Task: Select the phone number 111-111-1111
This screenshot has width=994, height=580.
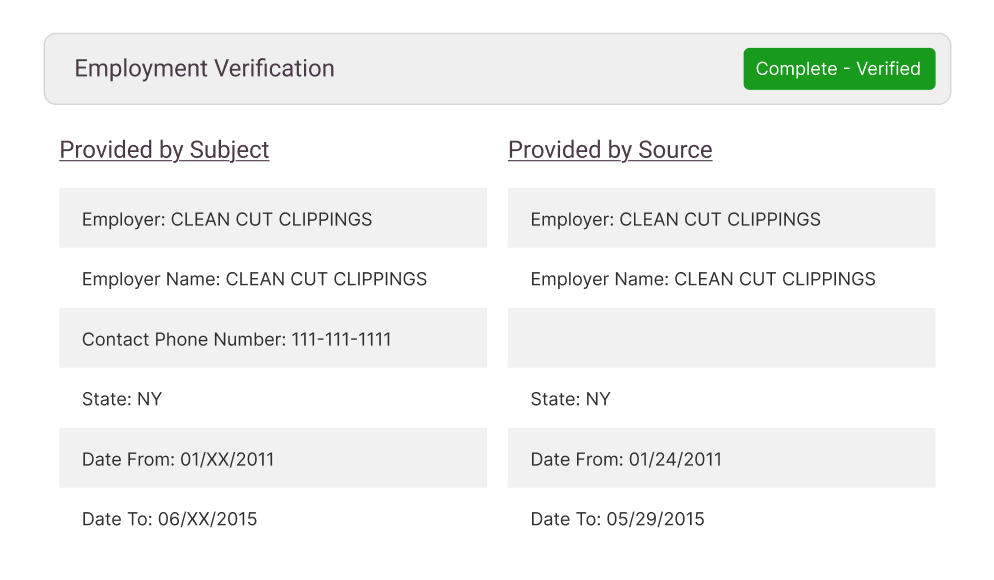Action: 342,339
